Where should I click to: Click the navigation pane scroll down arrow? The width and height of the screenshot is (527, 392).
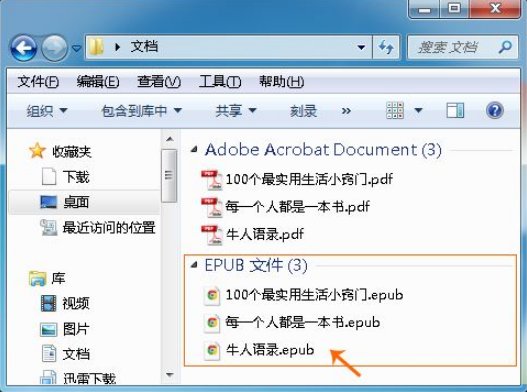(169, 374)
